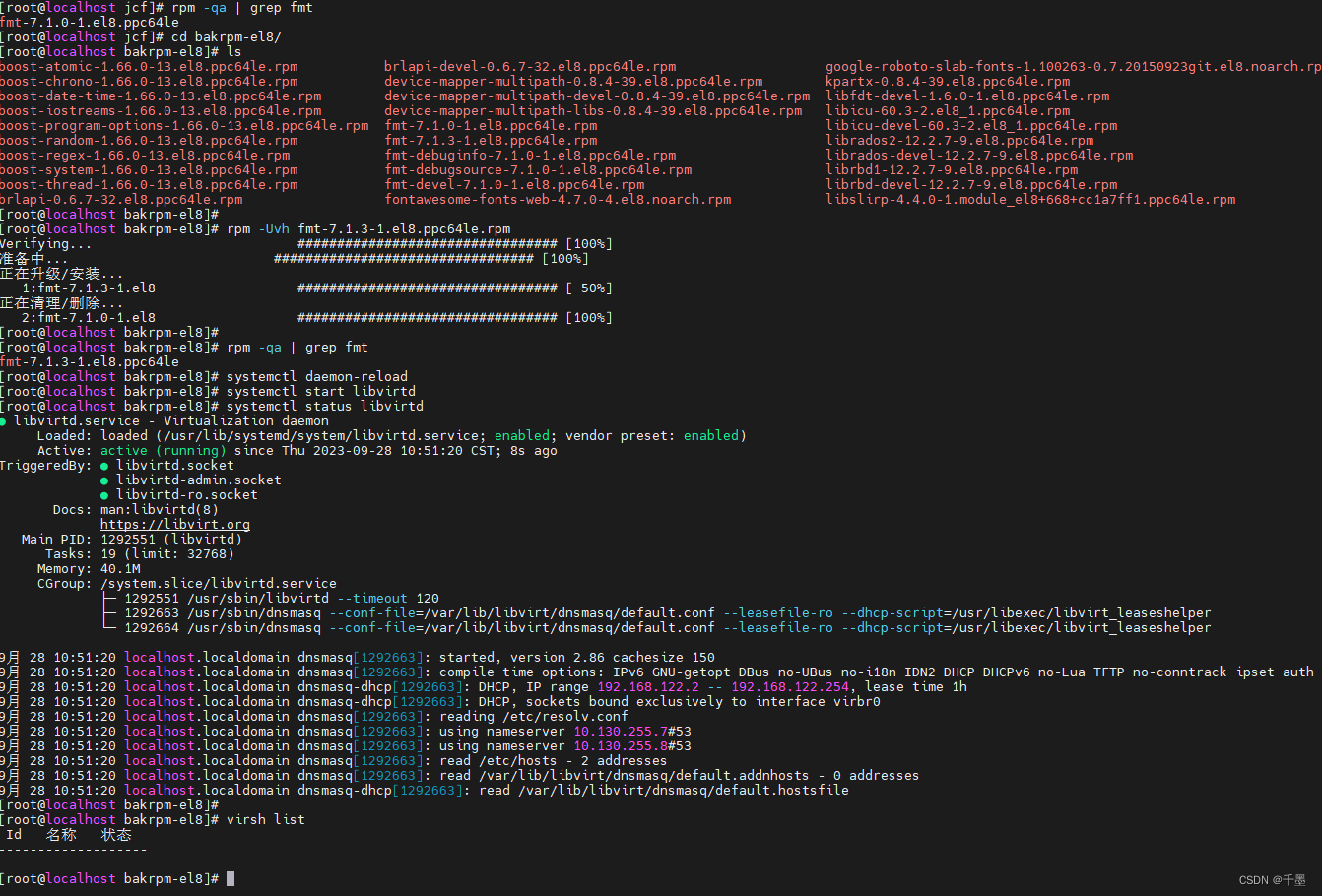Select device-mapper-multipath-devel-0.8.4-39.el8.ppc64le.rpm entry
This screenshot has width=1322, height=896.
click(597, 96)
